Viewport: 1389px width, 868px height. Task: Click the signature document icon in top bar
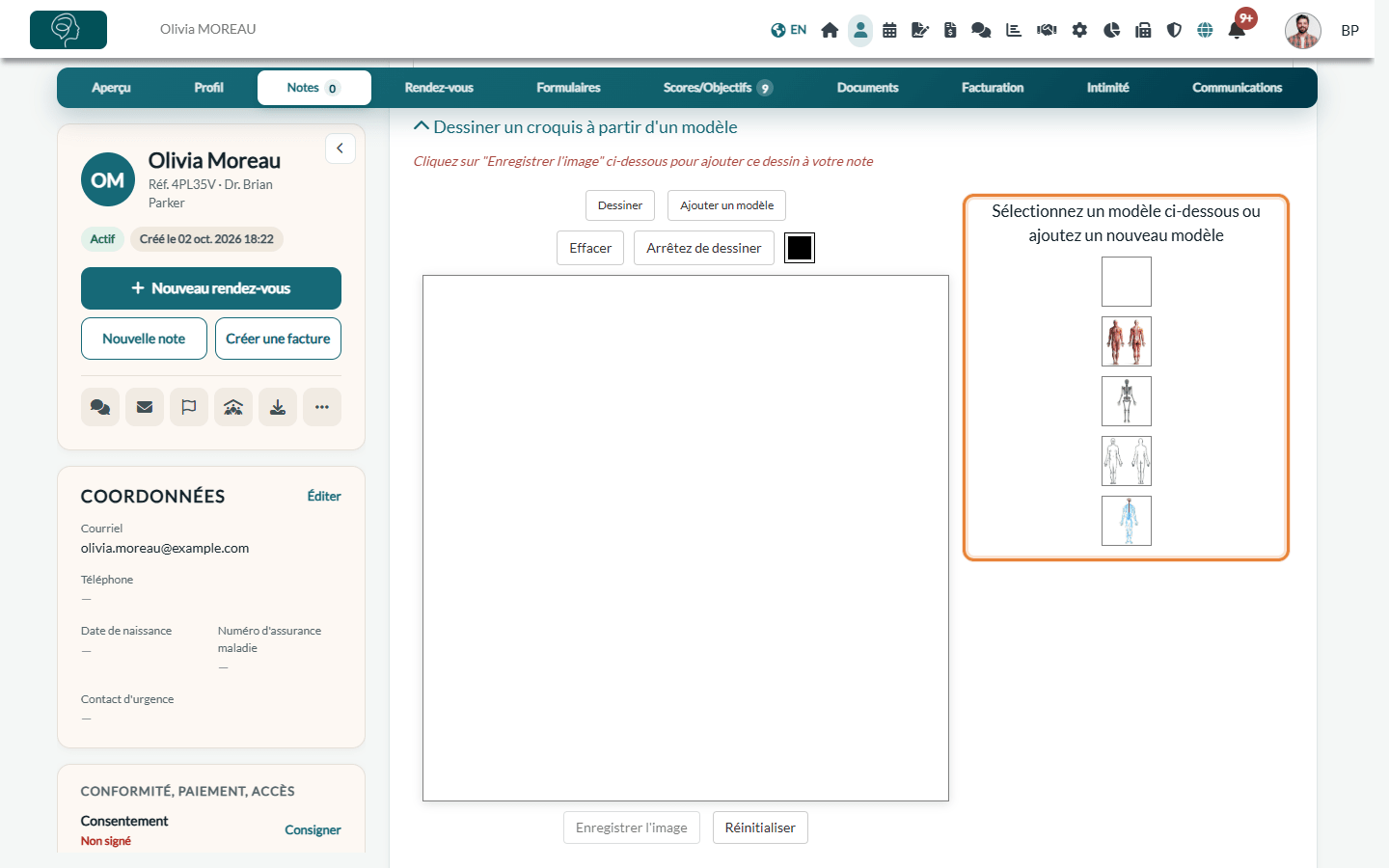[x=920, y=30]
